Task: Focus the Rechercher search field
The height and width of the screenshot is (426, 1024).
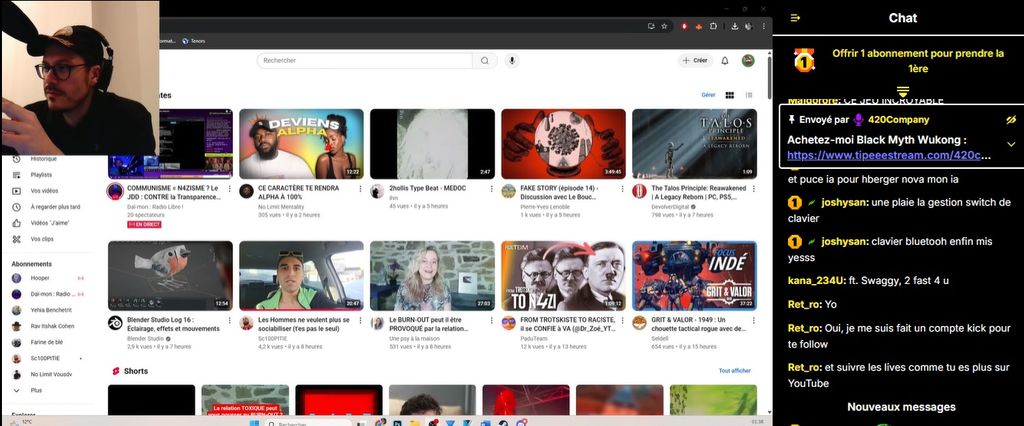Action: pyautogui.click(x=364, y=61)
